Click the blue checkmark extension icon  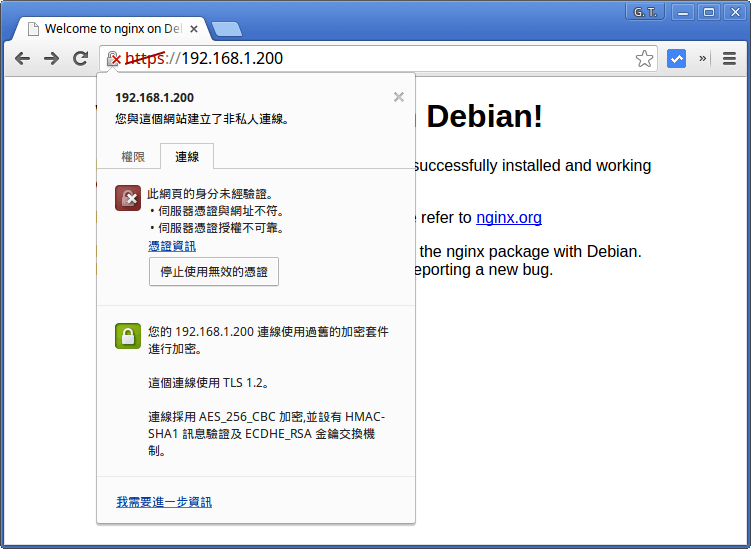676,59
